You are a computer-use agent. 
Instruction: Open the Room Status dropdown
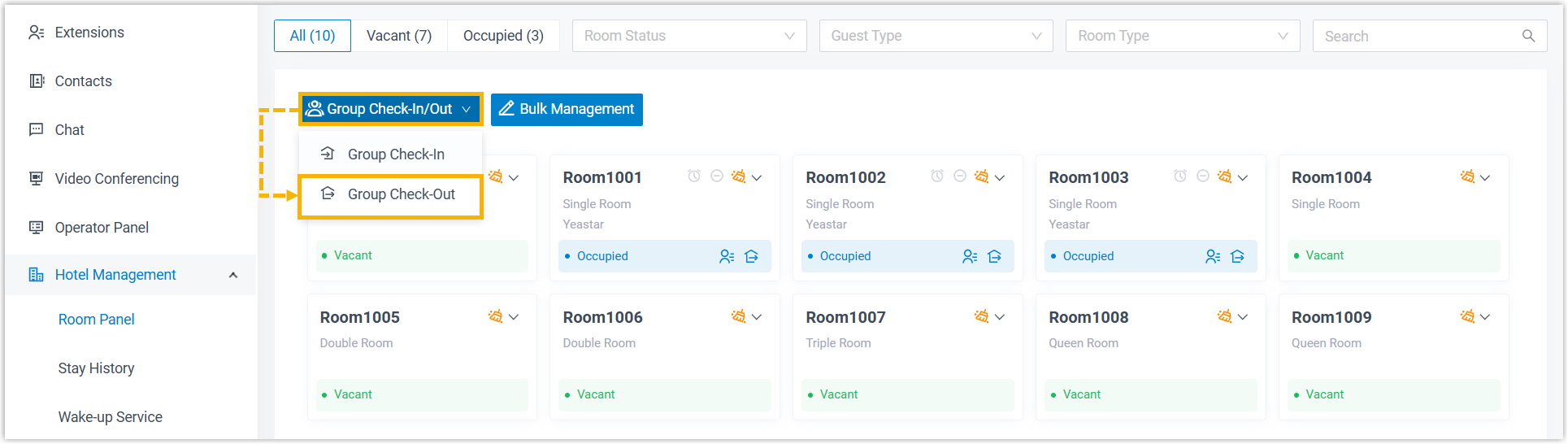coord(688,36)
